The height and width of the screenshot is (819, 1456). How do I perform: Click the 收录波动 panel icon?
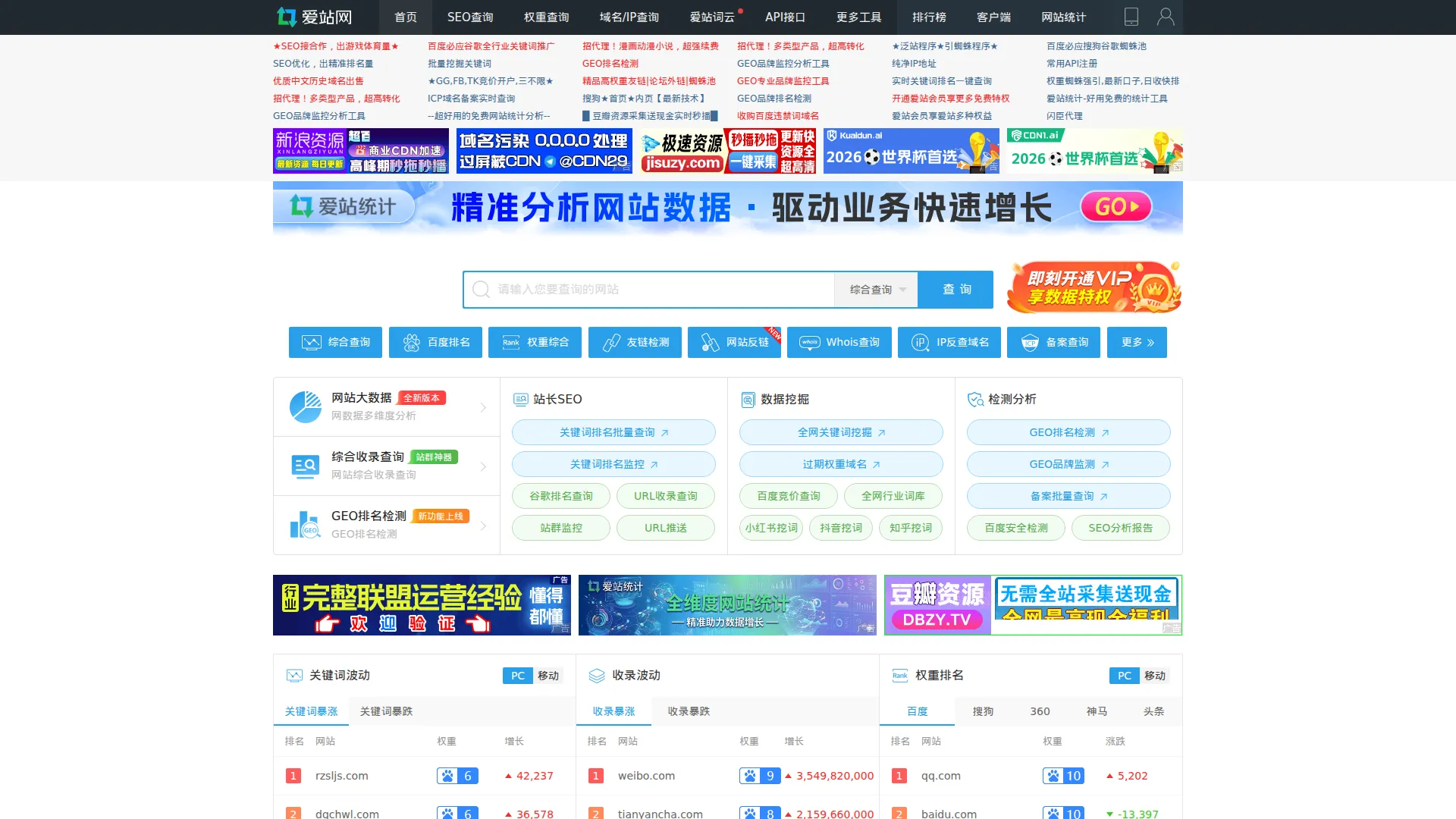[597, 676]
